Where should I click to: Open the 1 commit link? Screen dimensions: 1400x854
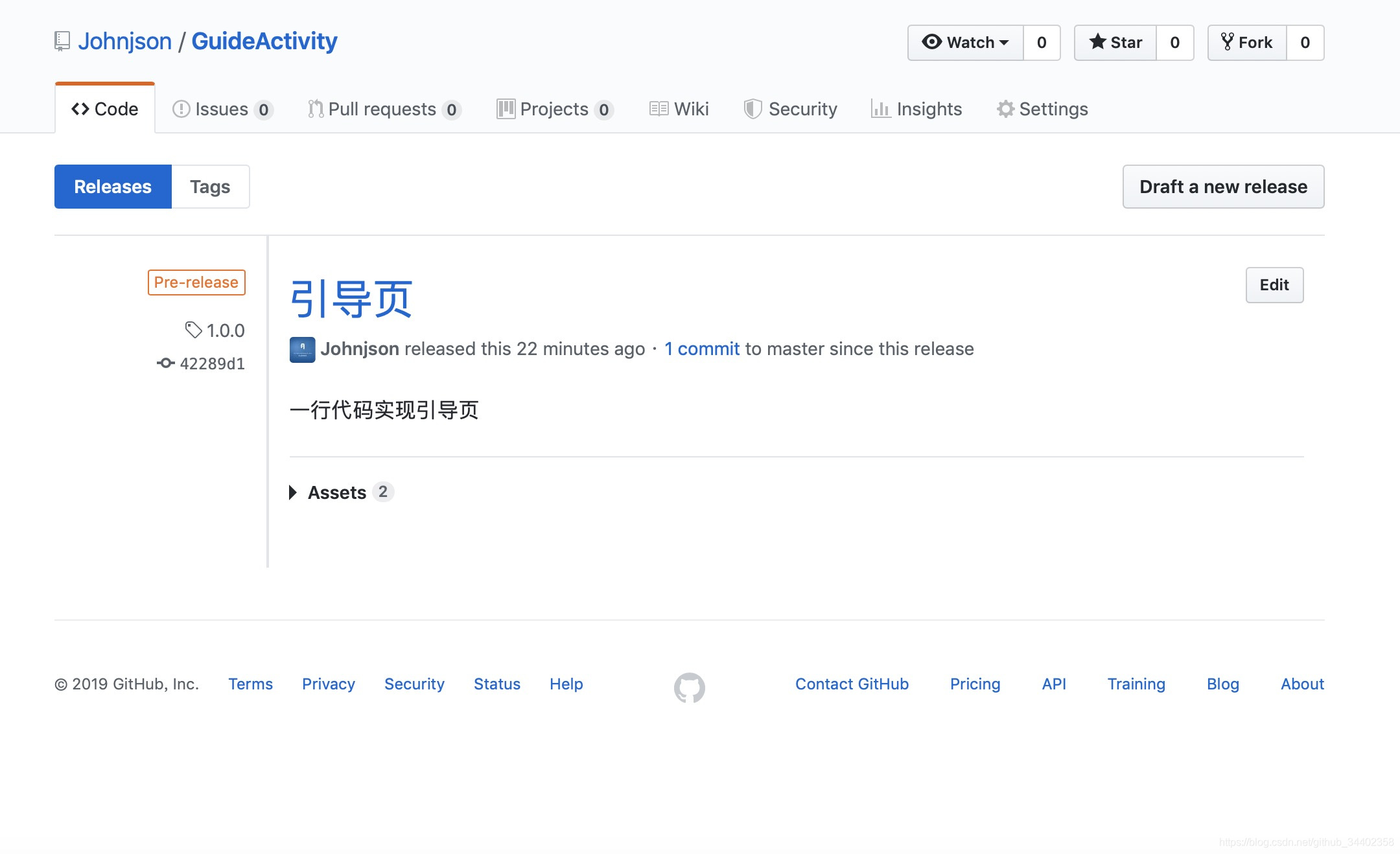coord(702,349)
